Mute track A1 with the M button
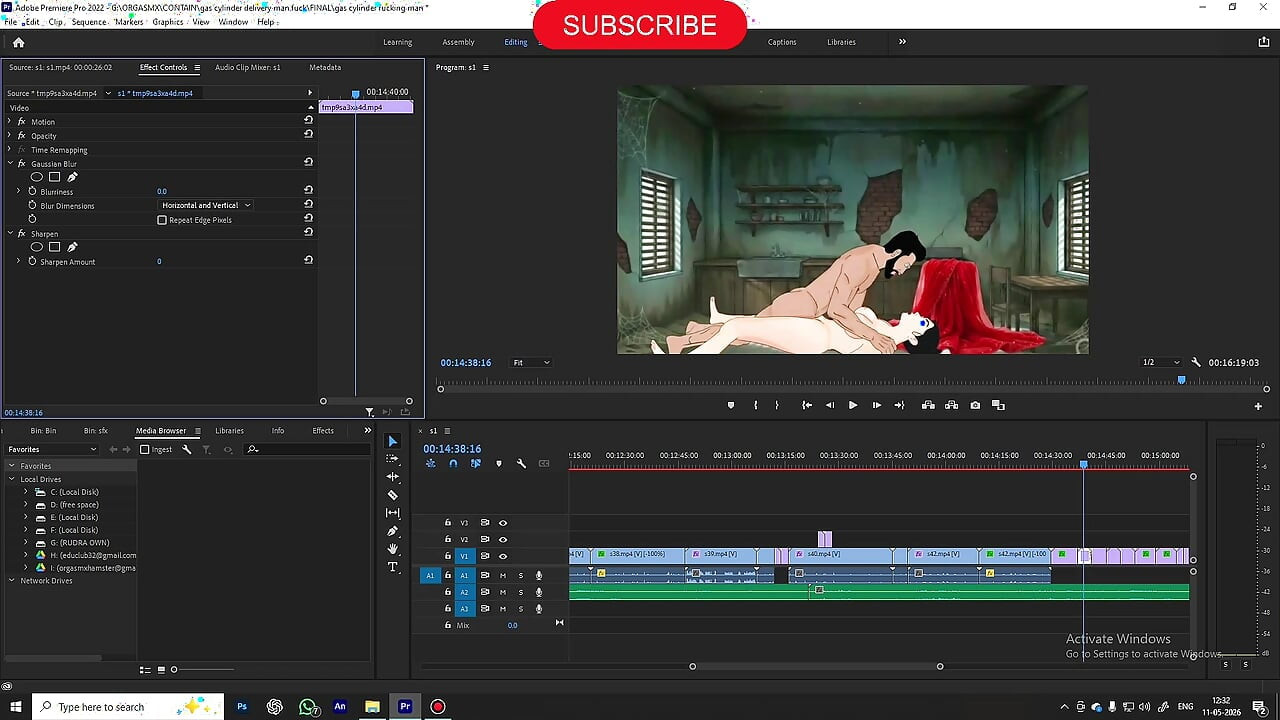1280x720 pixels. (x=503, y=575)
